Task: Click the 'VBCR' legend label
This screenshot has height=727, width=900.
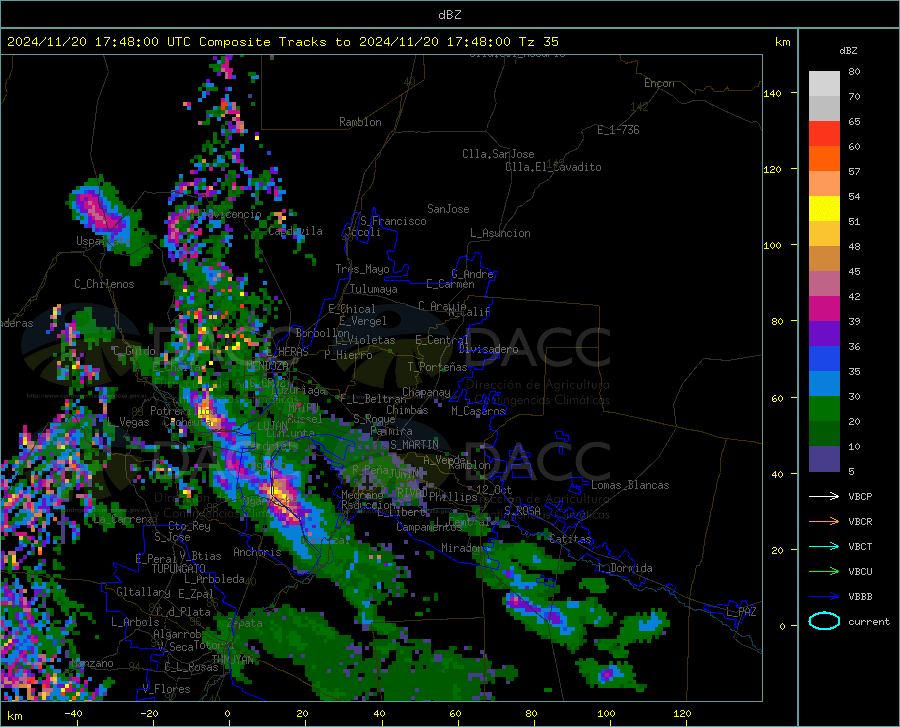Action: tap(860, 522)
